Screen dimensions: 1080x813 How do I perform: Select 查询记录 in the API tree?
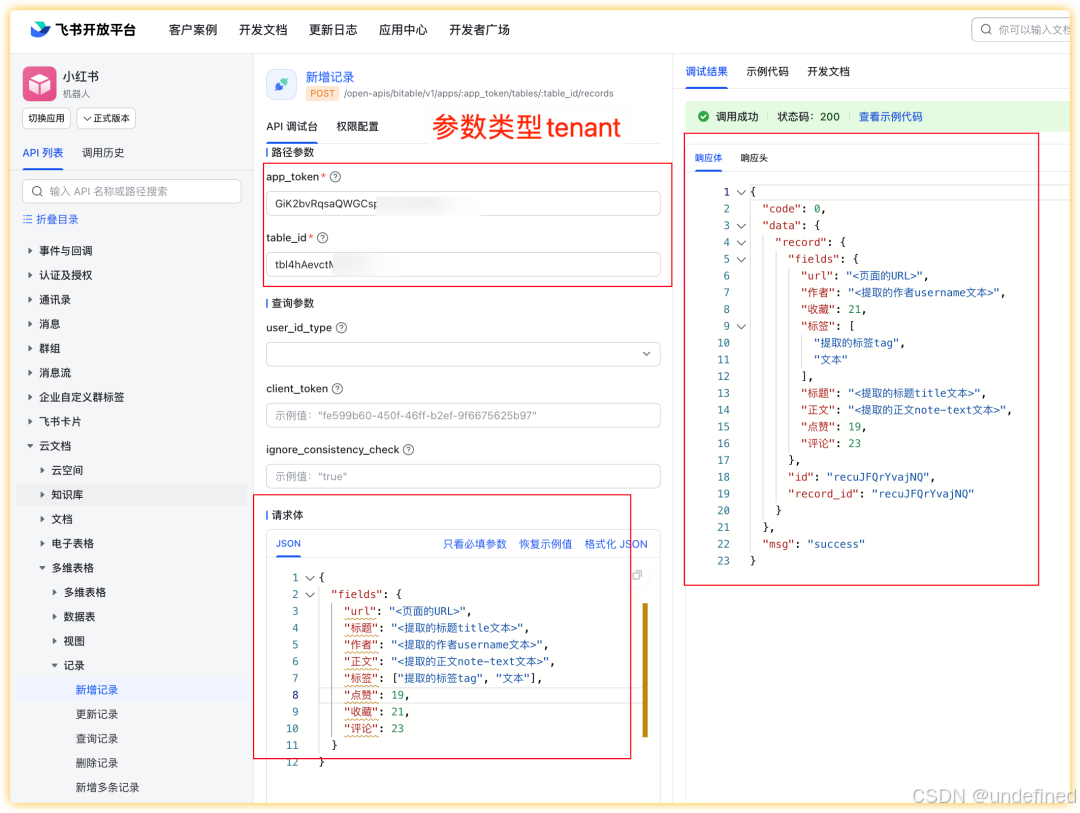coord(97,739)
